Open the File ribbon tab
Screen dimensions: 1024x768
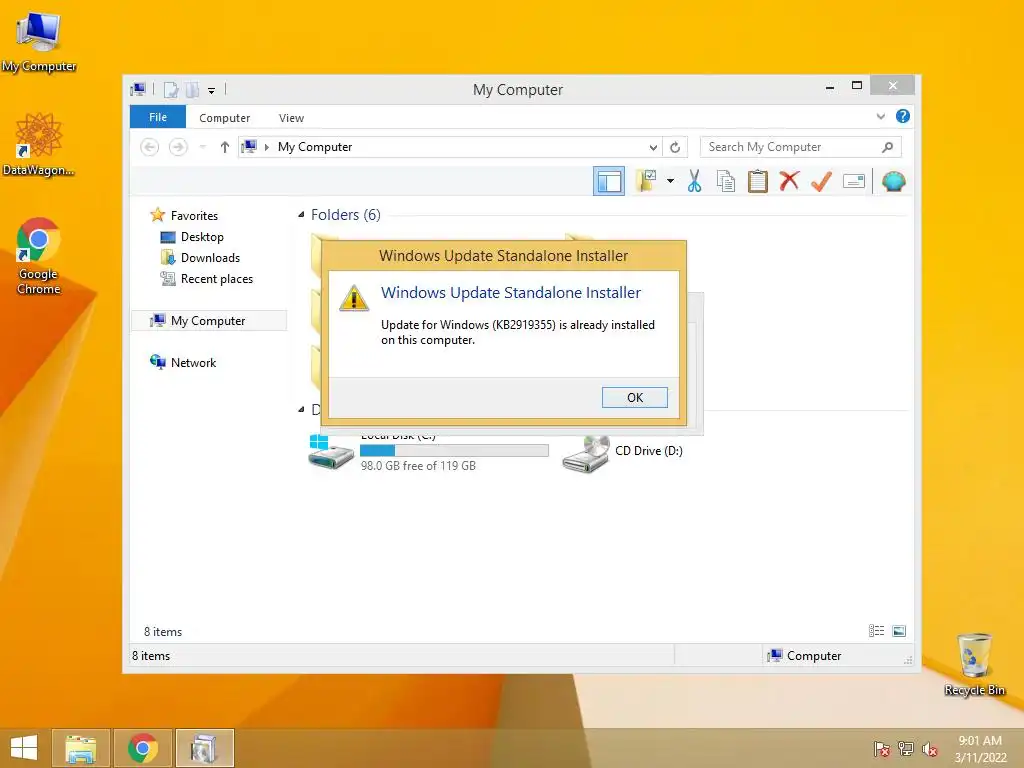(x=158, y=117)
